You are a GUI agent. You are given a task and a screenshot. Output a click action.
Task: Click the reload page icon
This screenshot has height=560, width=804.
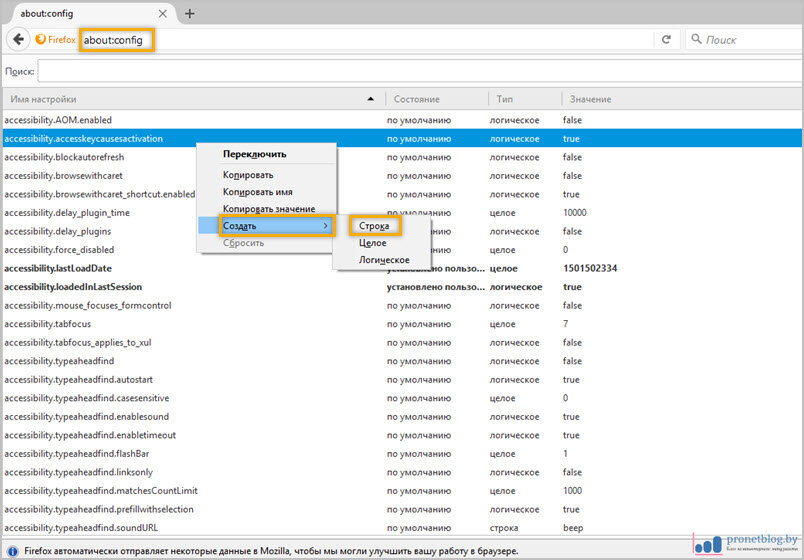[666, 40]
